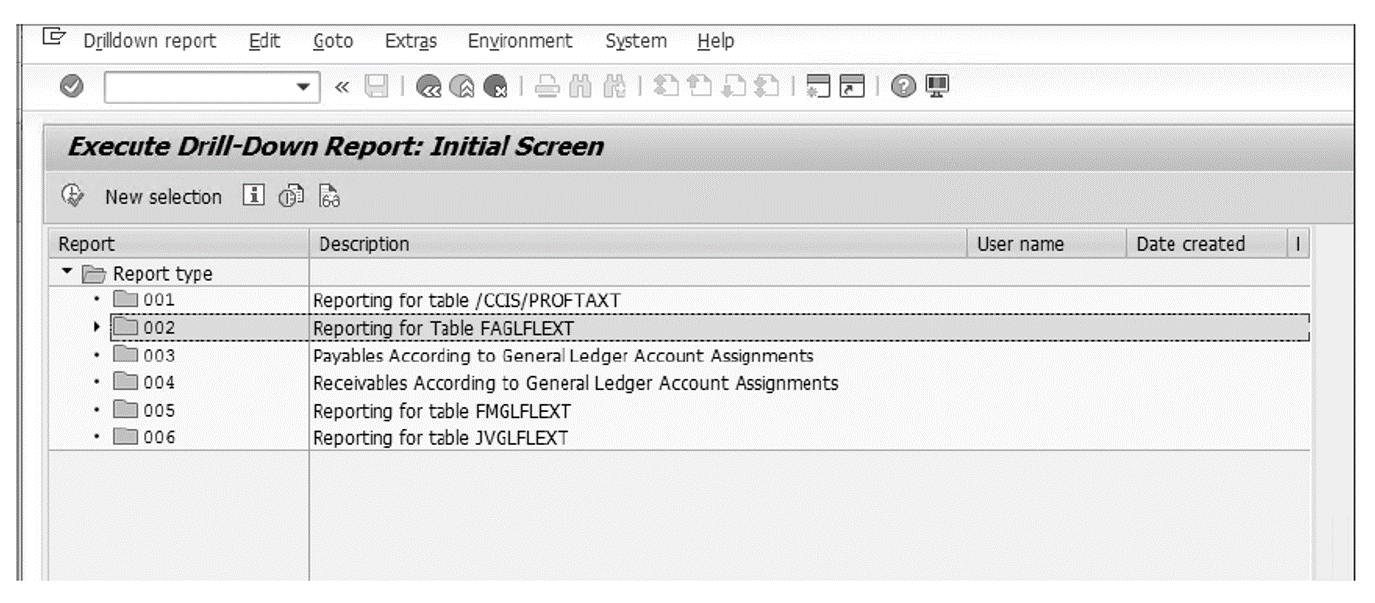Click the Help question mark icon
The image size is (1375, 603).
pyautogui.click(x=903, y=84)
